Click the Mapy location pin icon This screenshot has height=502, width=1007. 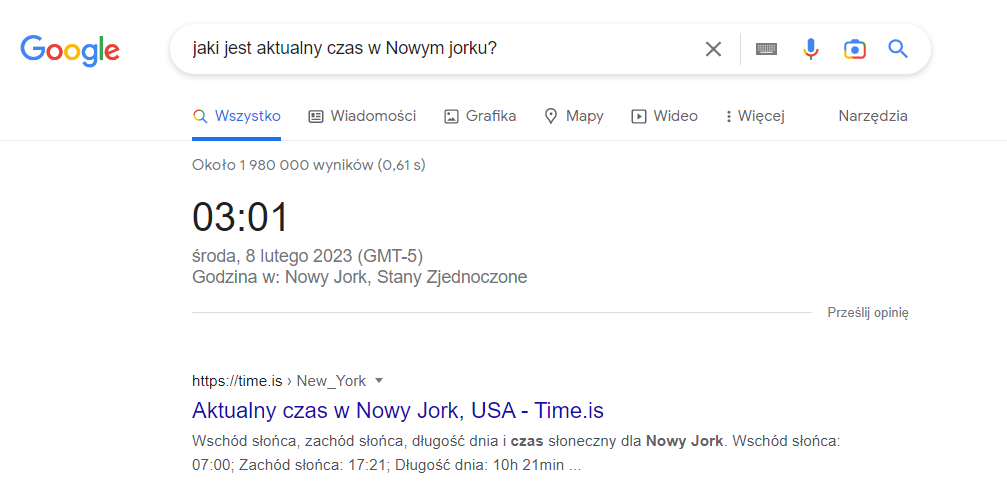click(x=550, y=116)
